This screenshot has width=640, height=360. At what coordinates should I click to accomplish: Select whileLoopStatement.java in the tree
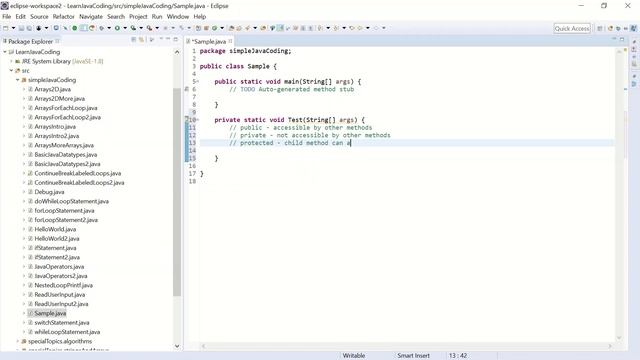(x=67, y=332)
